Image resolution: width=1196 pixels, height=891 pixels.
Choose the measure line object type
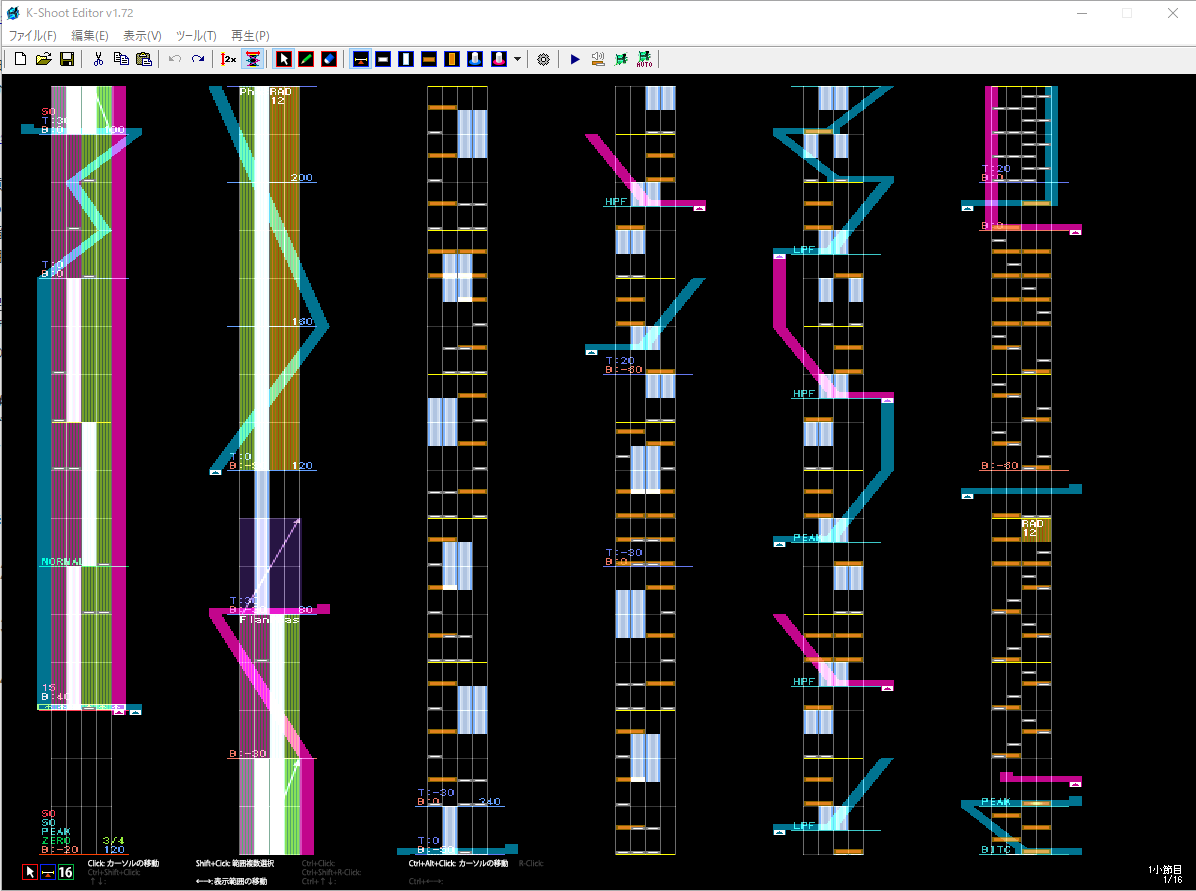point(360,59)
